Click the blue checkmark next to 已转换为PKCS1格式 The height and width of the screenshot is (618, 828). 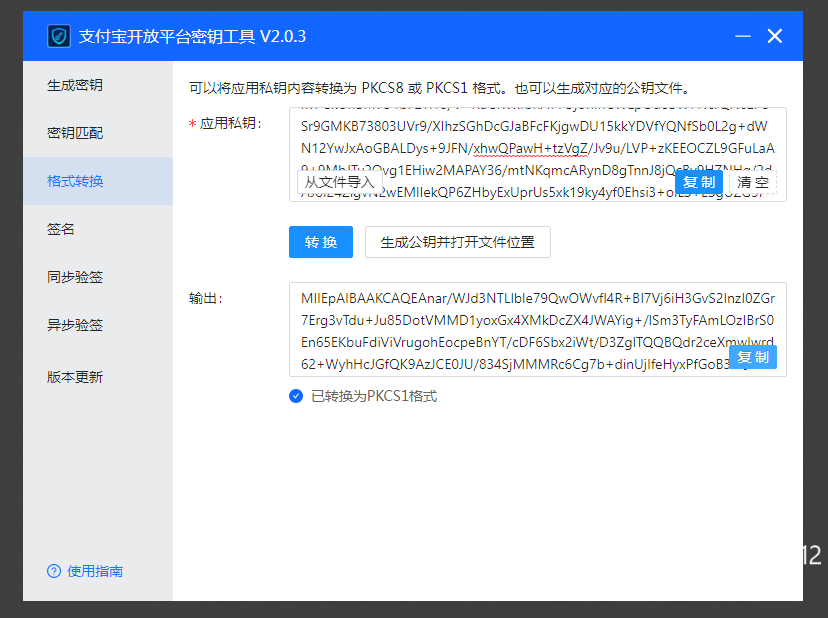click(x=296, y=396)
